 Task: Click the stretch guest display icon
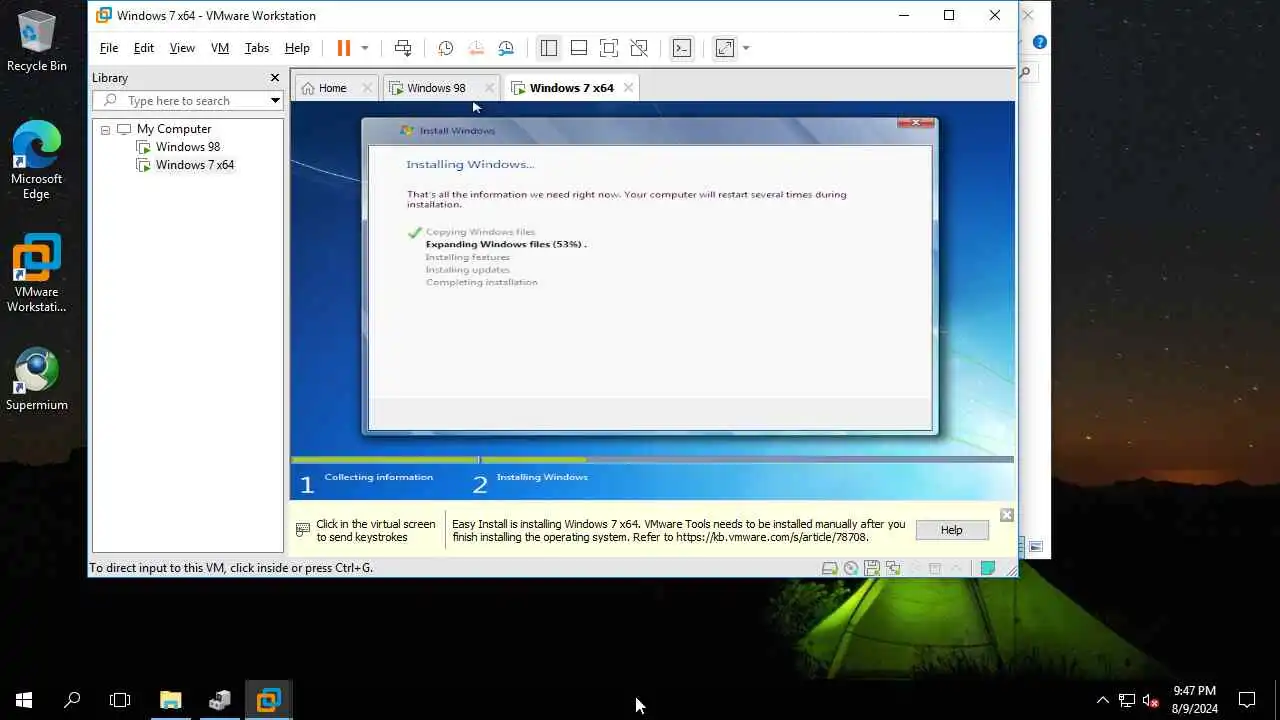(725, 48)
